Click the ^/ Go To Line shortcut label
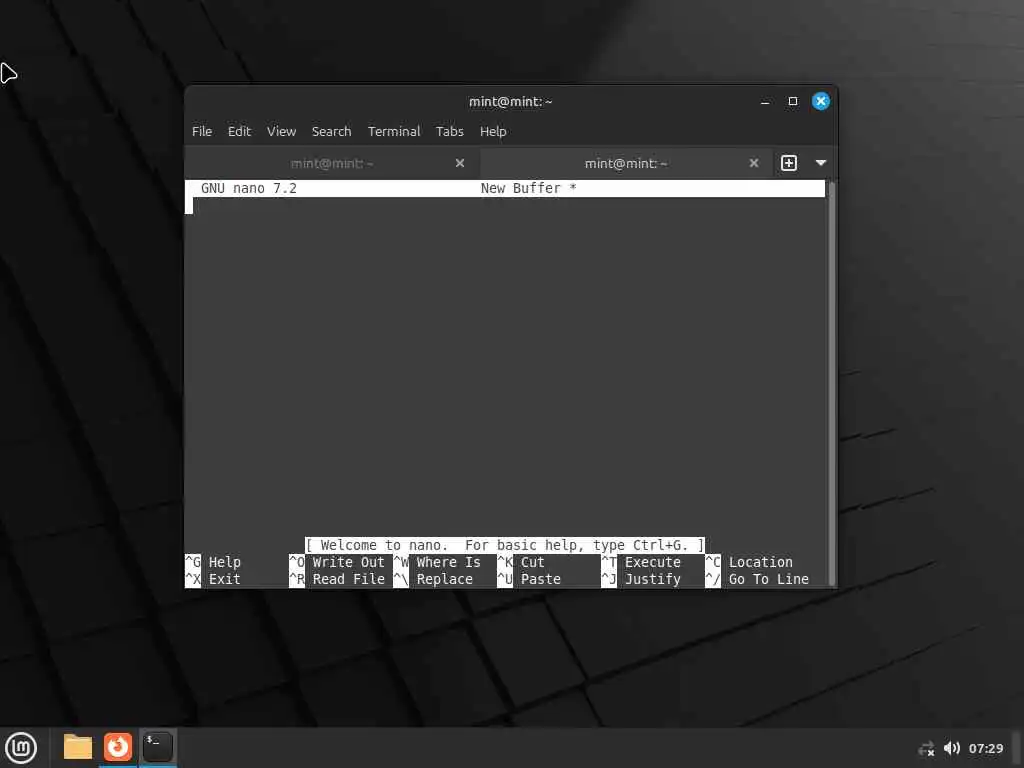 758,579
